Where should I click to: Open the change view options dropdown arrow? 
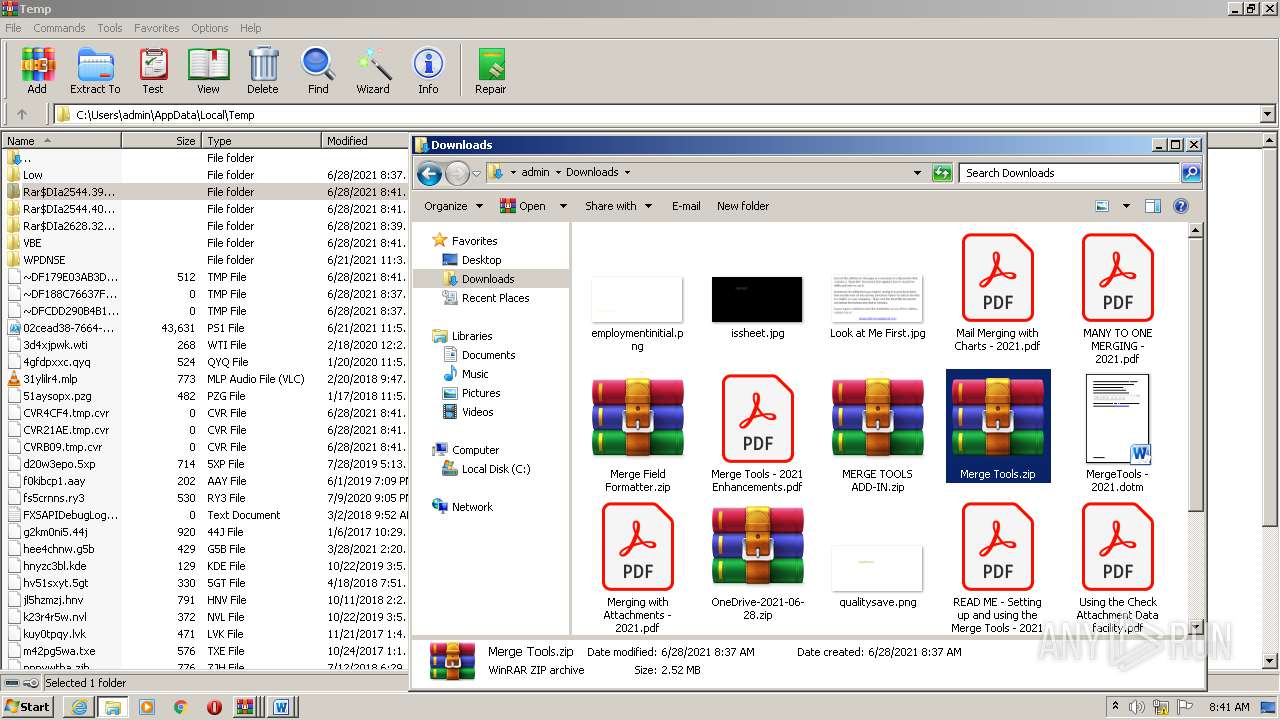pos(1126,206)
